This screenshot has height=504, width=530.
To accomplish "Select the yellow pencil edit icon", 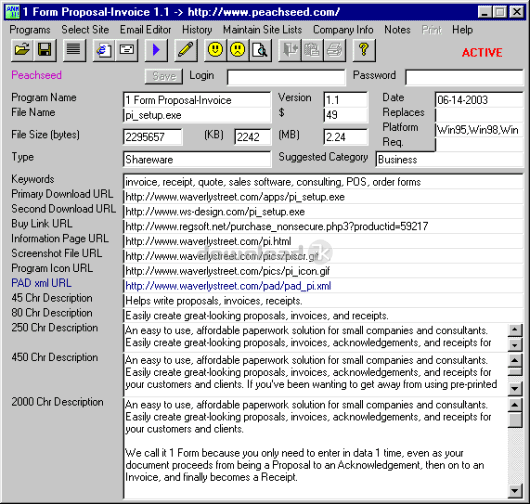I will (x=186, y=50).
